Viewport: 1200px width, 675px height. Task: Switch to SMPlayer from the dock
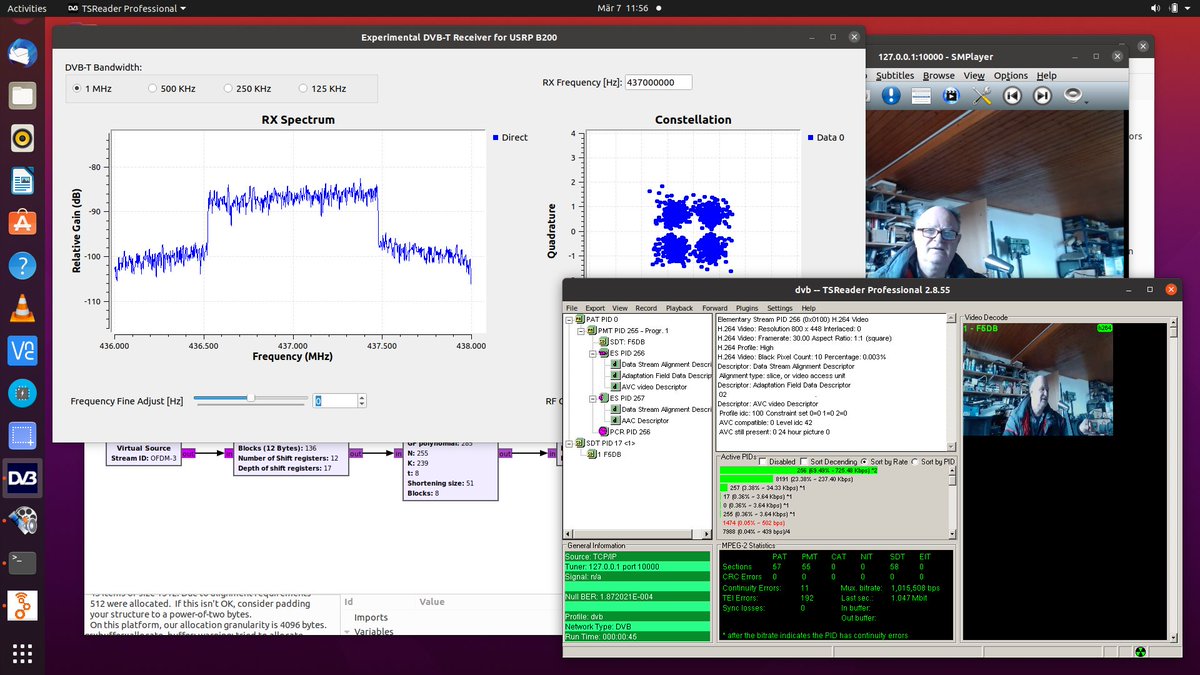(x=22, y=520)
